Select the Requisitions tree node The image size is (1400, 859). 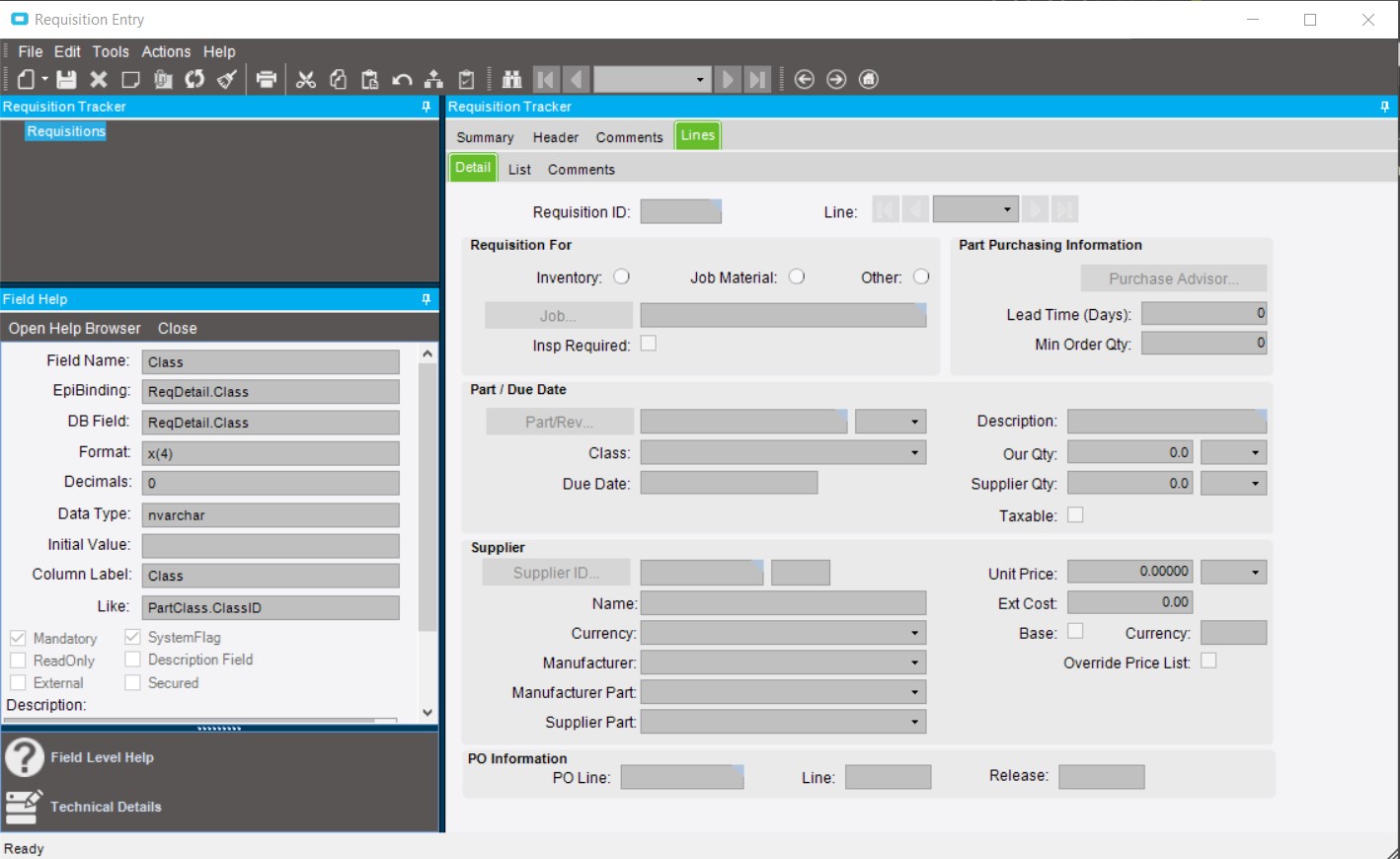click(66, 131)
